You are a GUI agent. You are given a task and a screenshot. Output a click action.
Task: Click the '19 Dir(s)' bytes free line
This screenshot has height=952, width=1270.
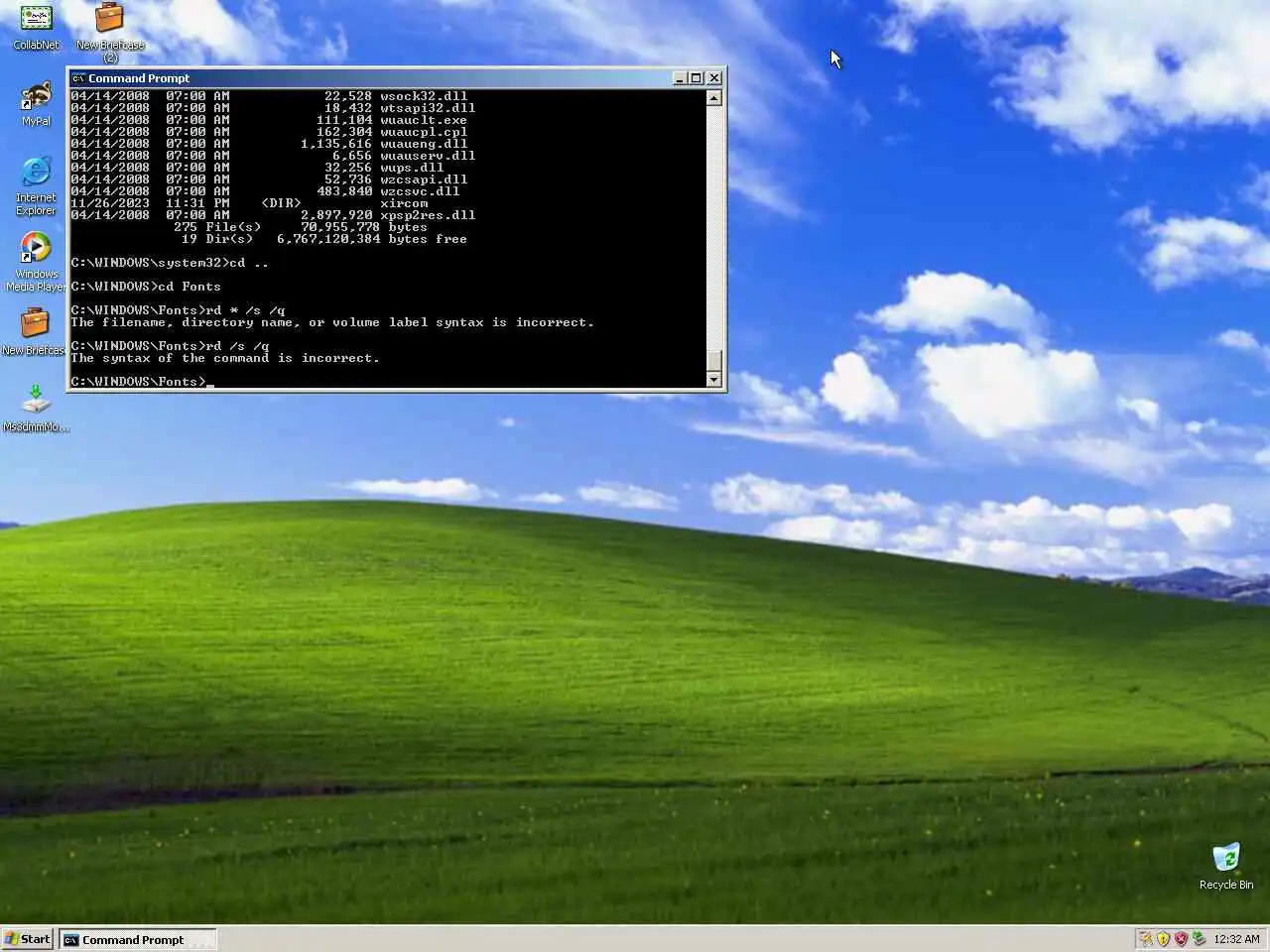coord(324,239)
